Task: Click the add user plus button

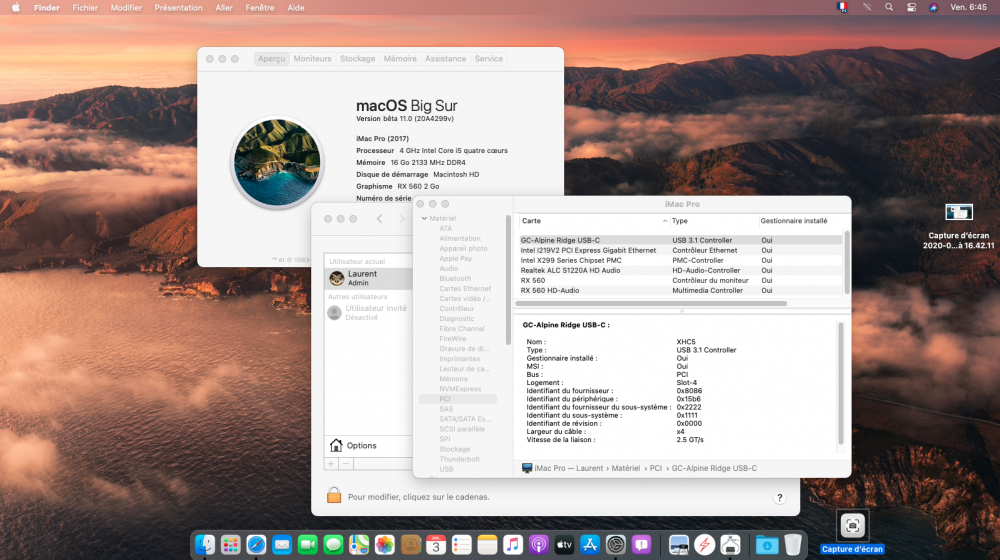Action: (331, 464)
